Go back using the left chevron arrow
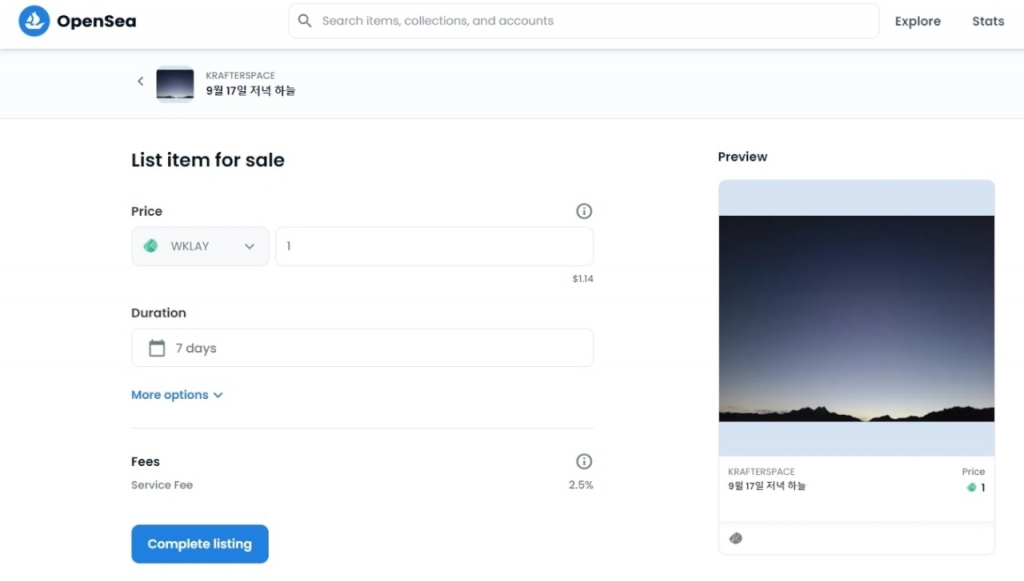The image size is (1024, 582). click(141, 82)
